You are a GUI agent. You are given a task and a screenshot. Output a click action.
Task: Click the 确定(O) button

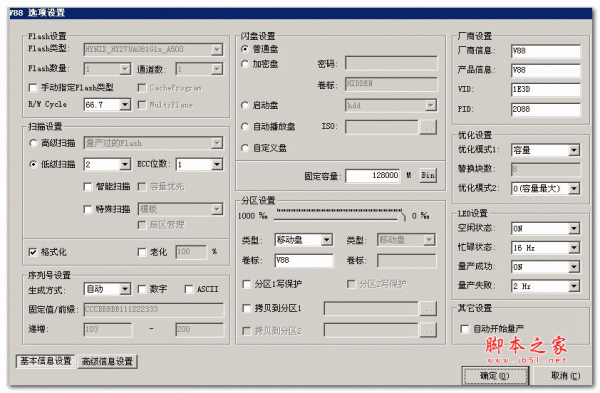tap(495, 376)
